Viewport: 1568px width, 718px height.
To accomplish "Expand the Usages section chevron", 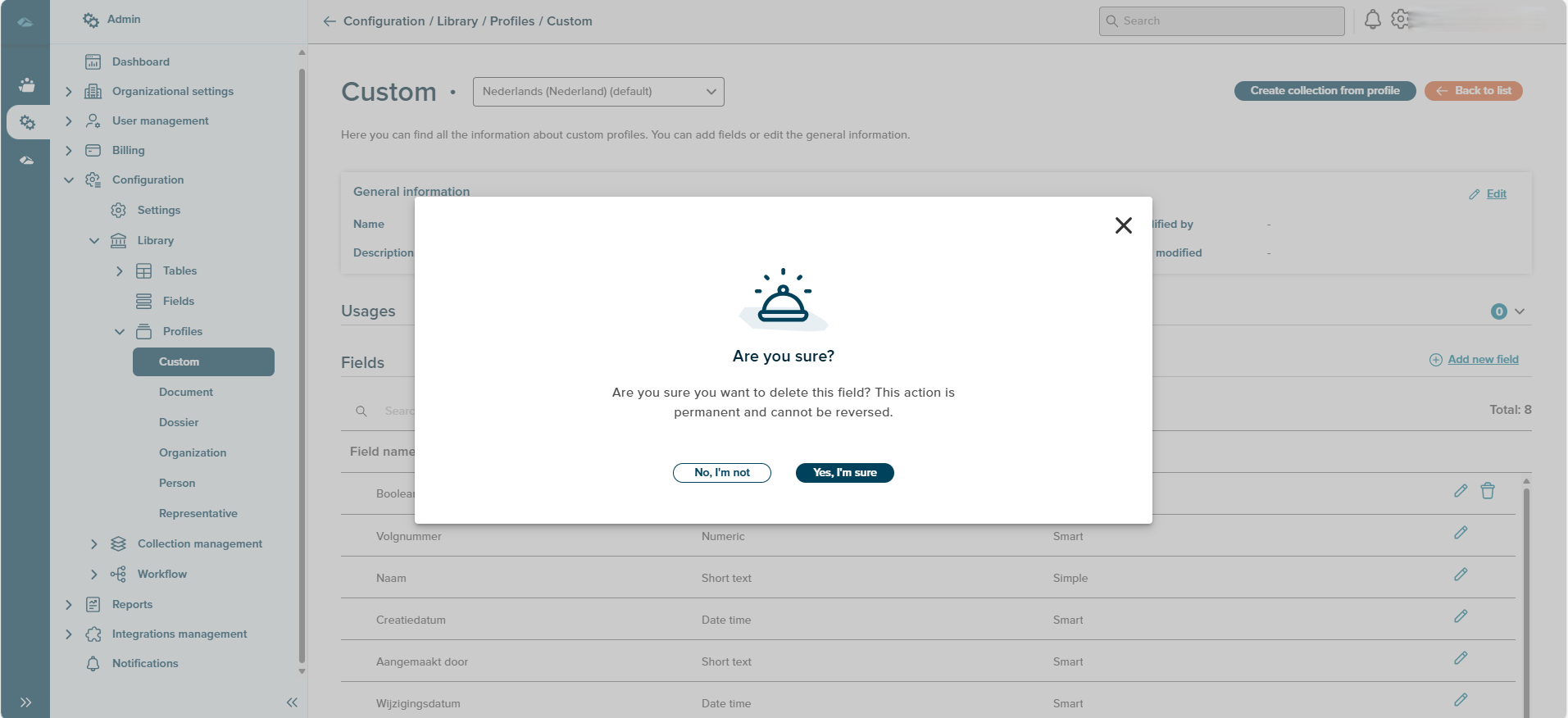I will [x=1519, y=311].
